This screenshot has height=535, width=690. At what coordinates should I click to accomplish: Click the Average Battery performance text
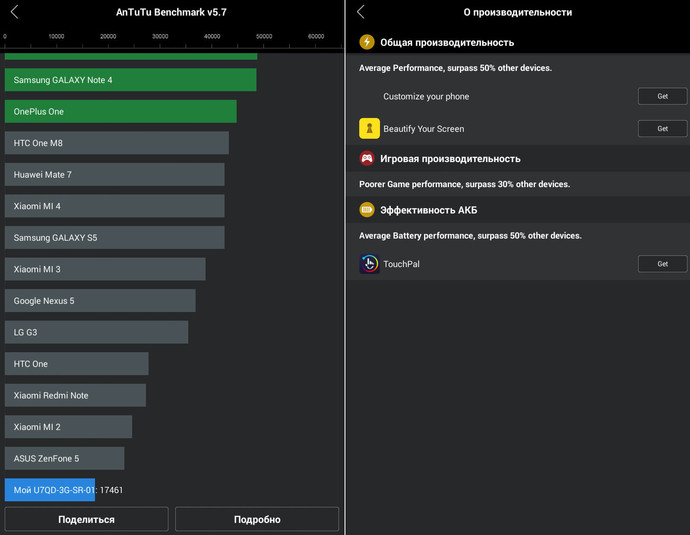(470, 235)
